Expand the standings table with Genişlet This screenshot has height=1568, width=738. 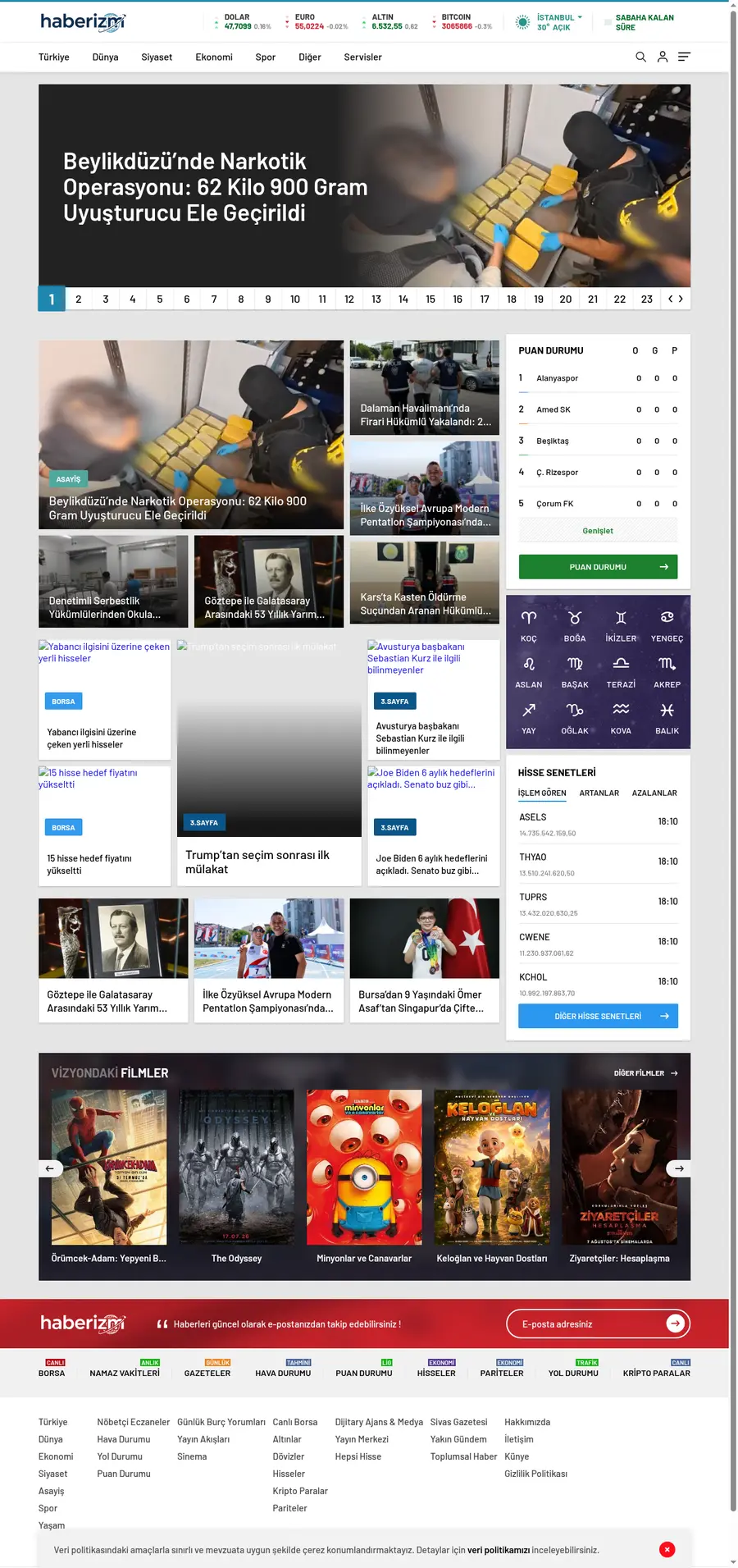598,531
